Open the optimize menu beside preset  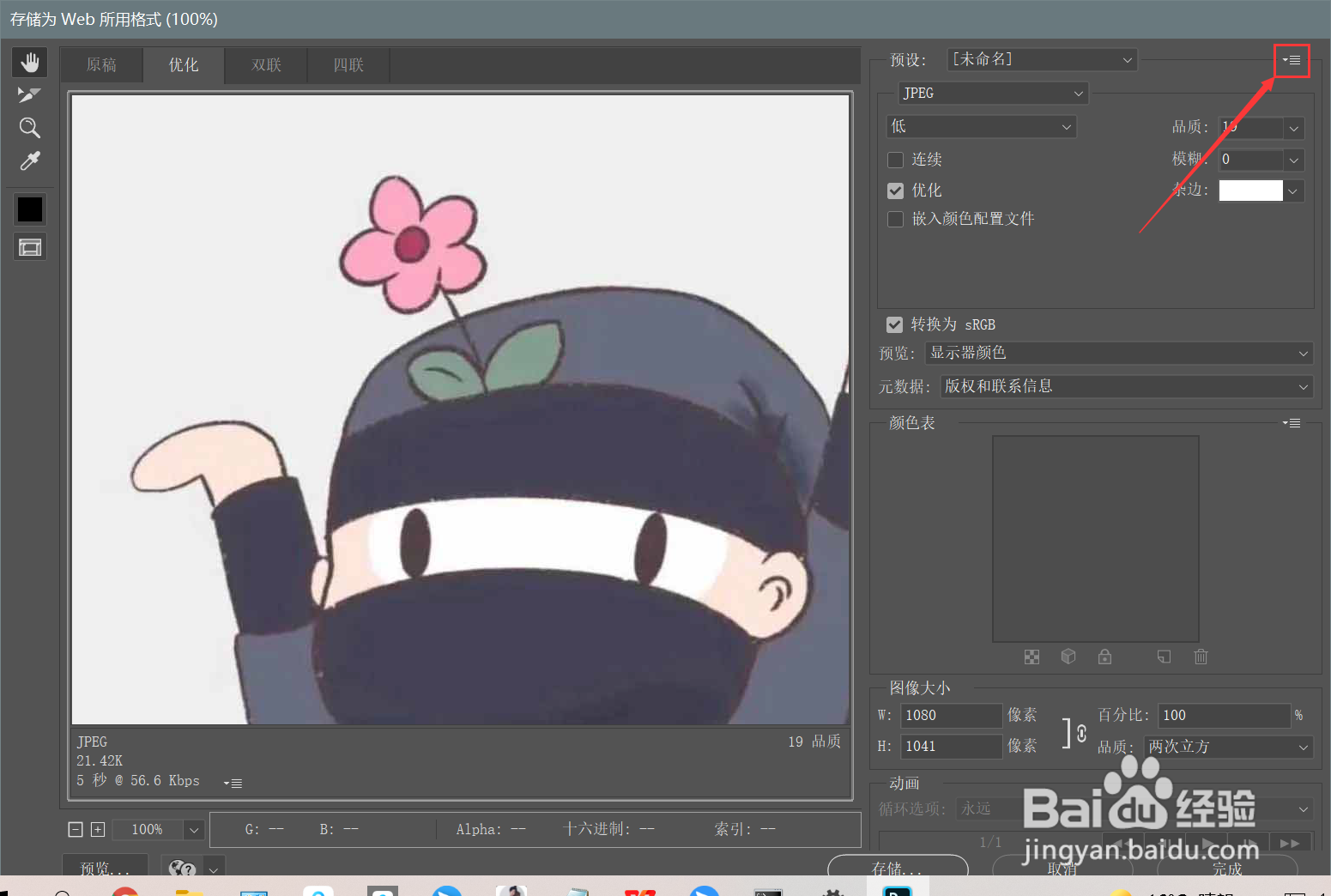pos(1292,60)
